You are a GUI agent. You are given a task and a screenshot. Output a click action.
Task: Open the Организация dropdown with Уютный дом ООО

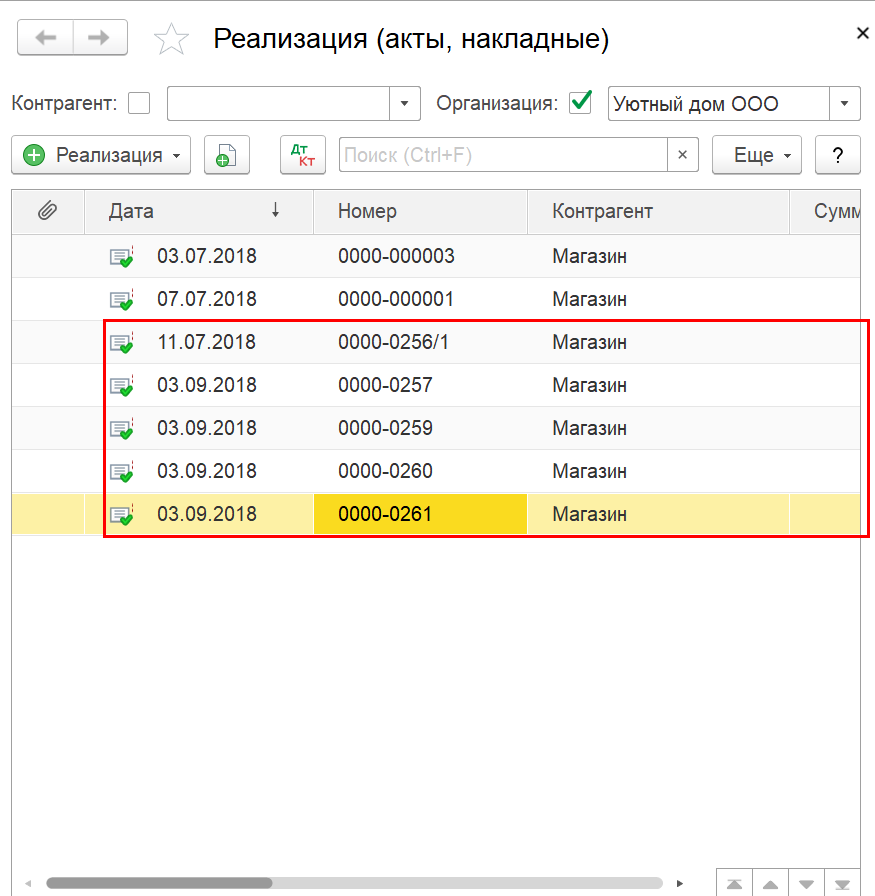tap(844, 103)
